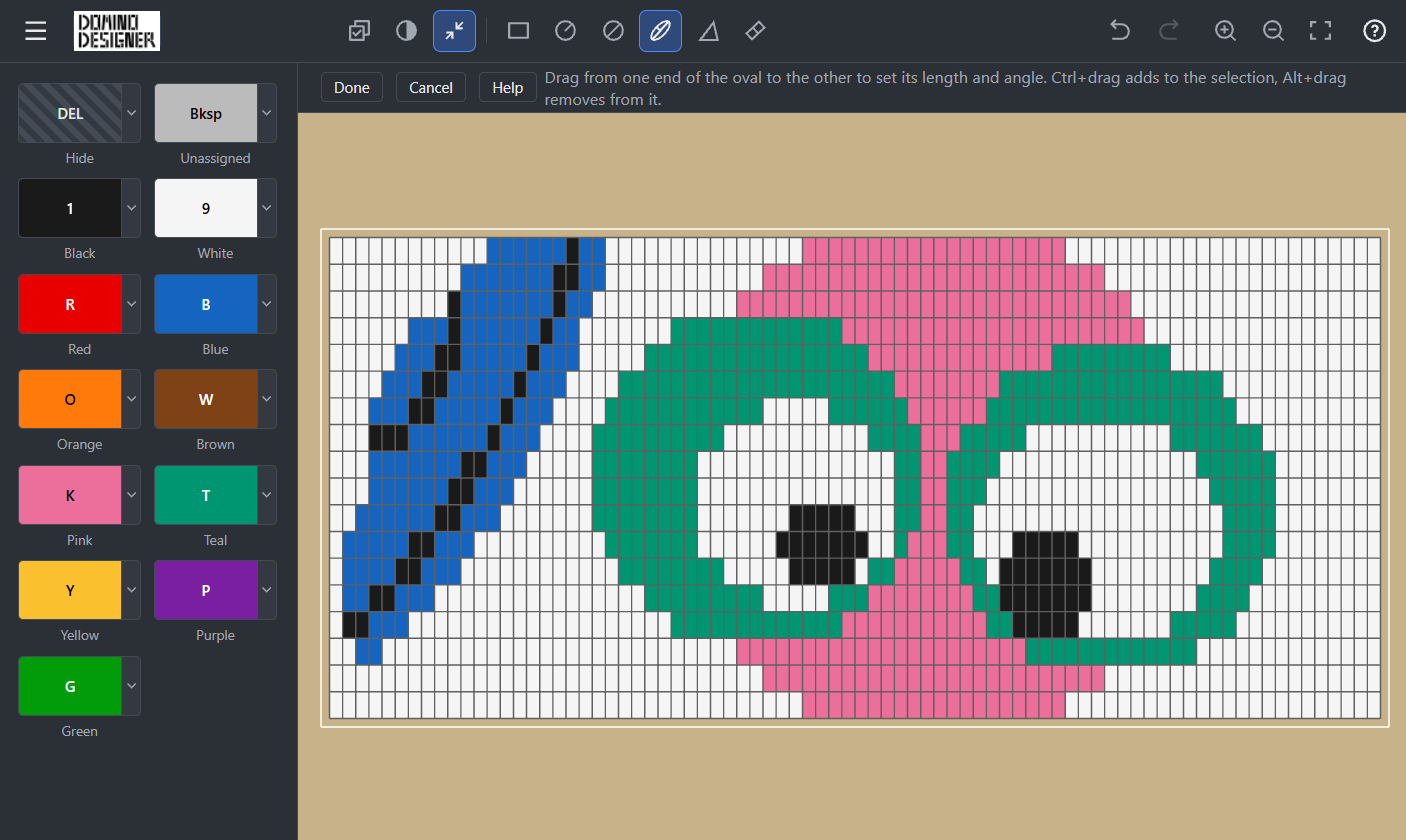Click the Cancel button
The width and height of the screenshot is (1406, 840).
431,87
